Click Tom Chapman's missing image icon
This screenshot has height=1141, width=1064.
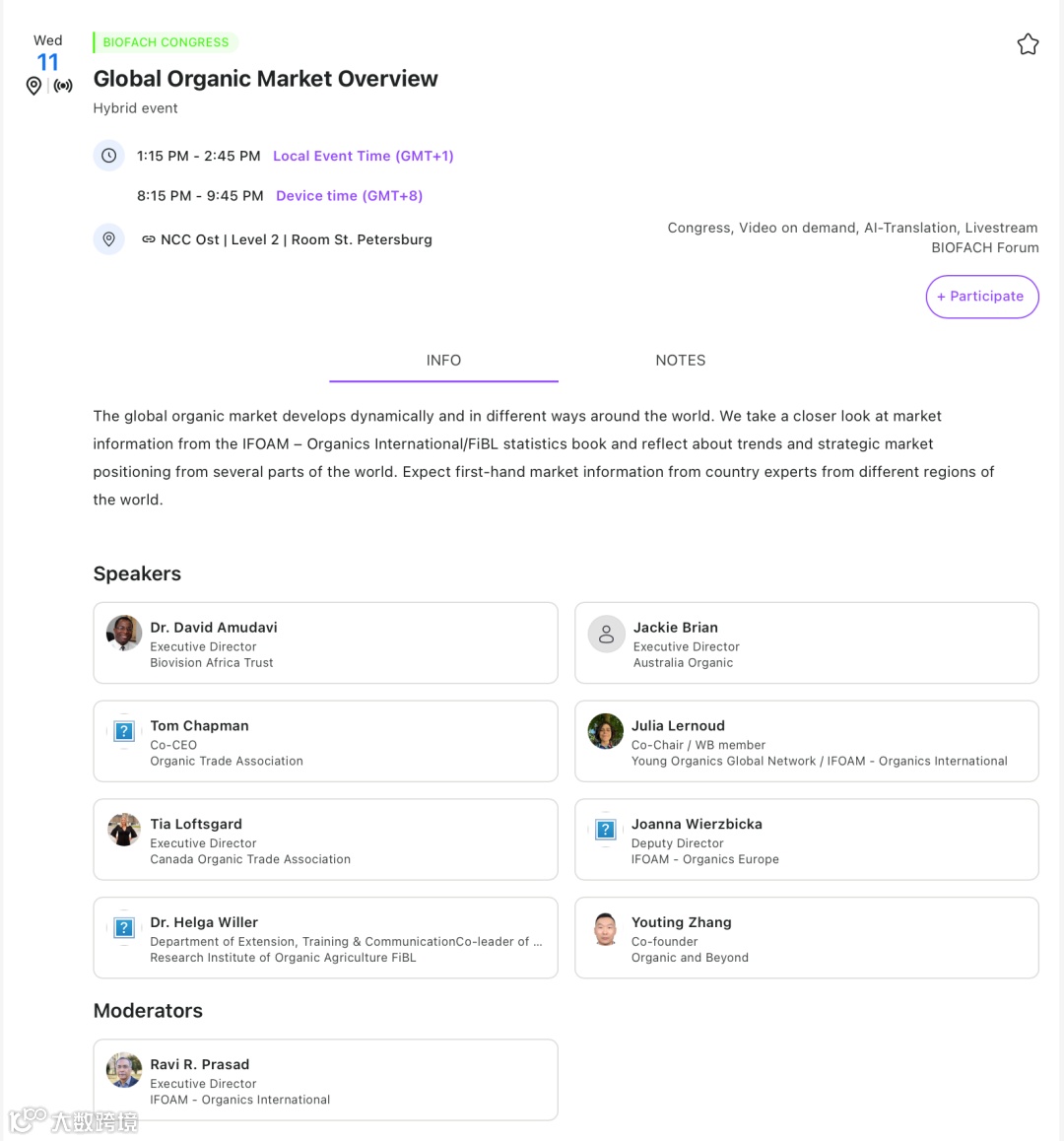(124, 731)
